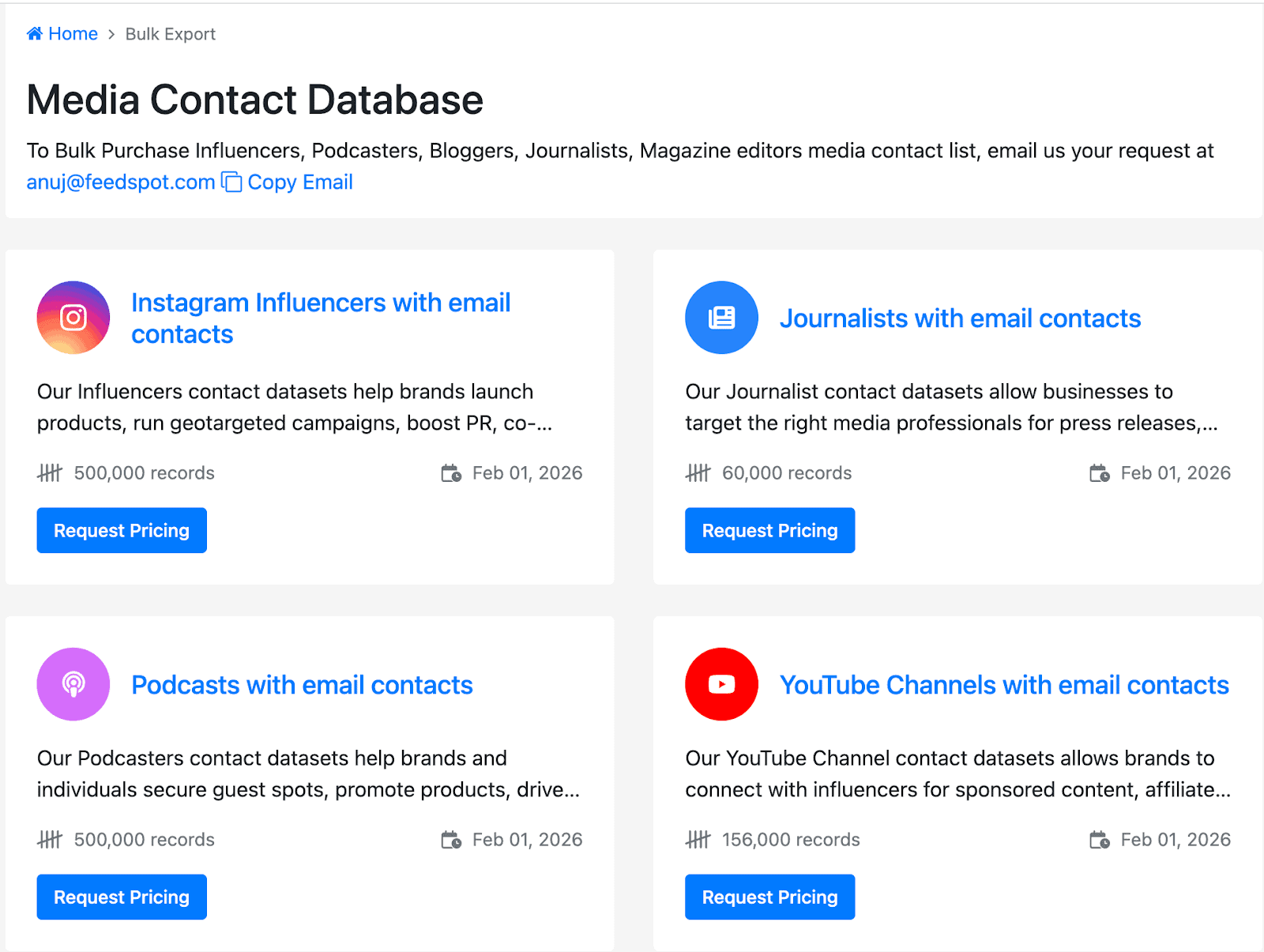Request Pricing for YouTube Channels dataset
This screenshot has height=952, width=1264.
click(769, 897)
